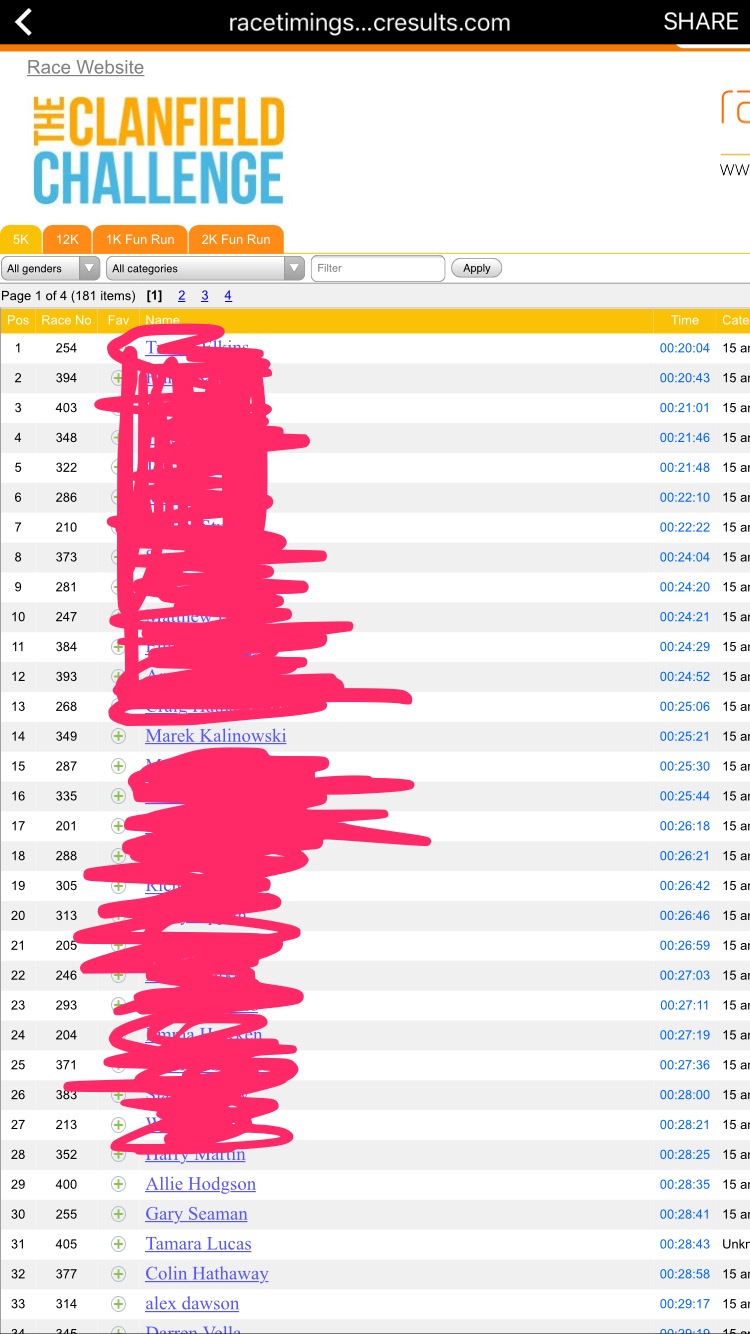The image size is (750, 1334).
Task: Tap the back arrow in the top bar
Action: 24,22
